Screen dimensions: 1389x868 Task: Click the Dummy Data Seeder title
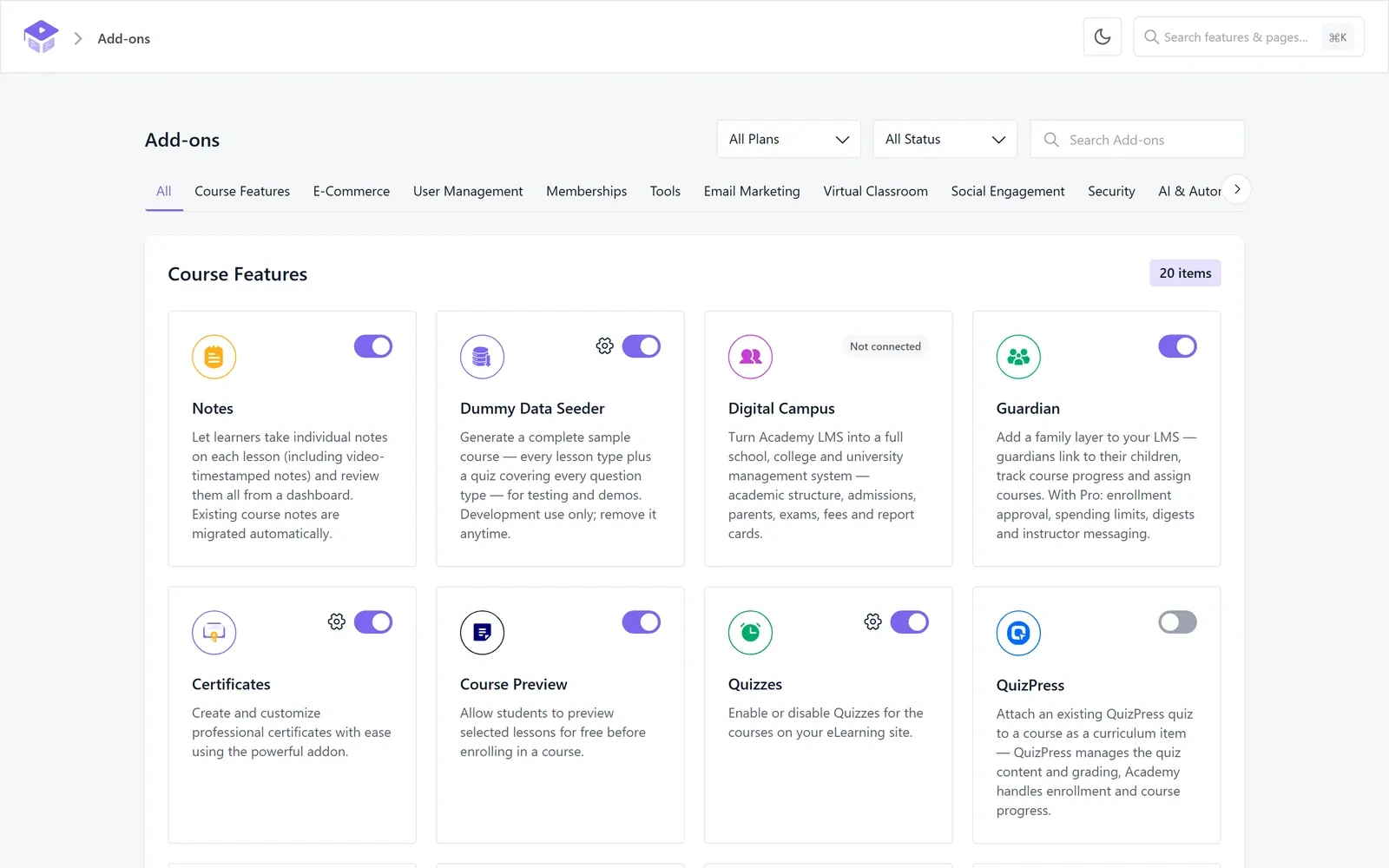tap(532, 408)
